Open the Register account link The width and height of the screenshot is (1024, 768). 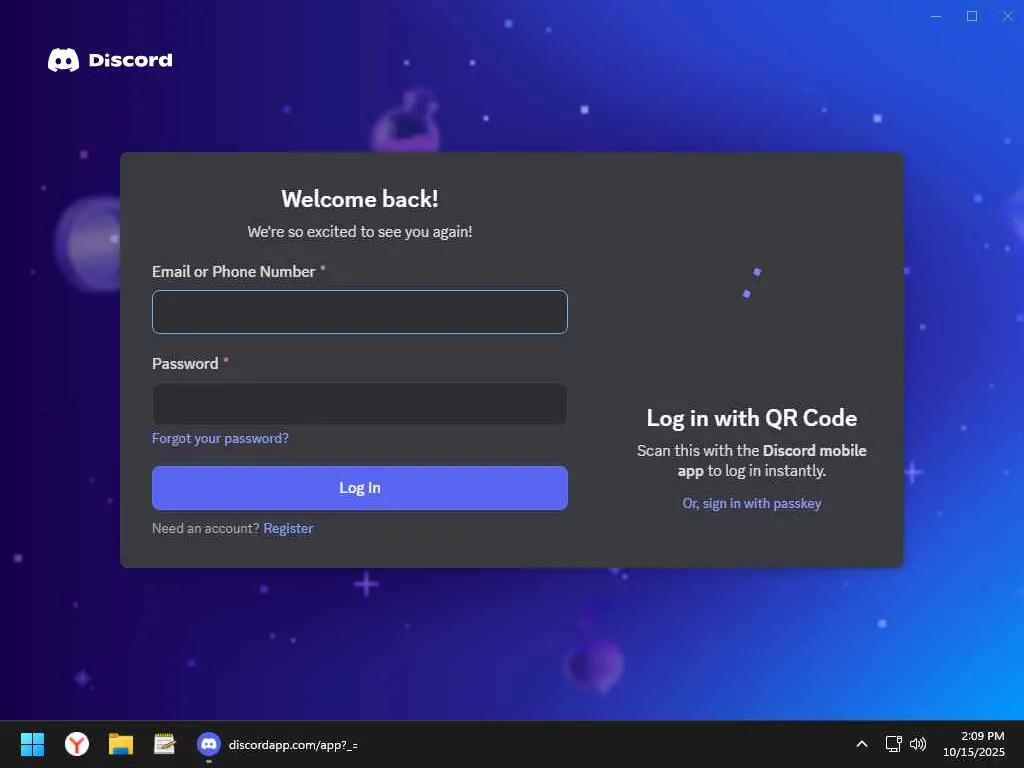coord(288,528)
